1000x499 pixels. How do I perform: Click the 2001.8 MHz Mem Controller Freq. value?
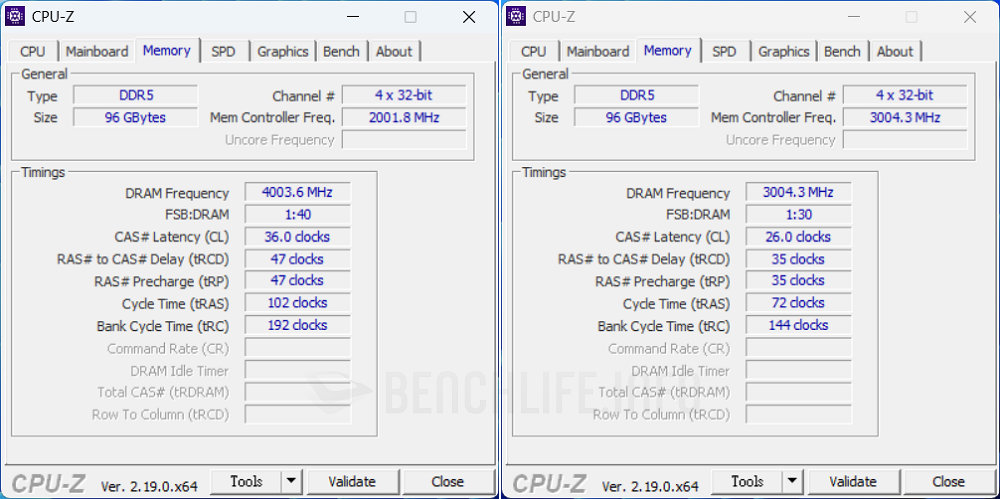coord(404,117)
